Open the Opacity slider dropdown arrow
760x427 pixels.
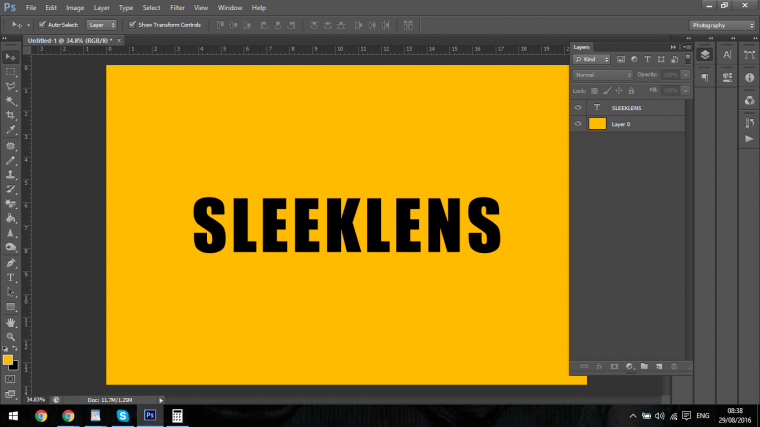pos(685,75)
